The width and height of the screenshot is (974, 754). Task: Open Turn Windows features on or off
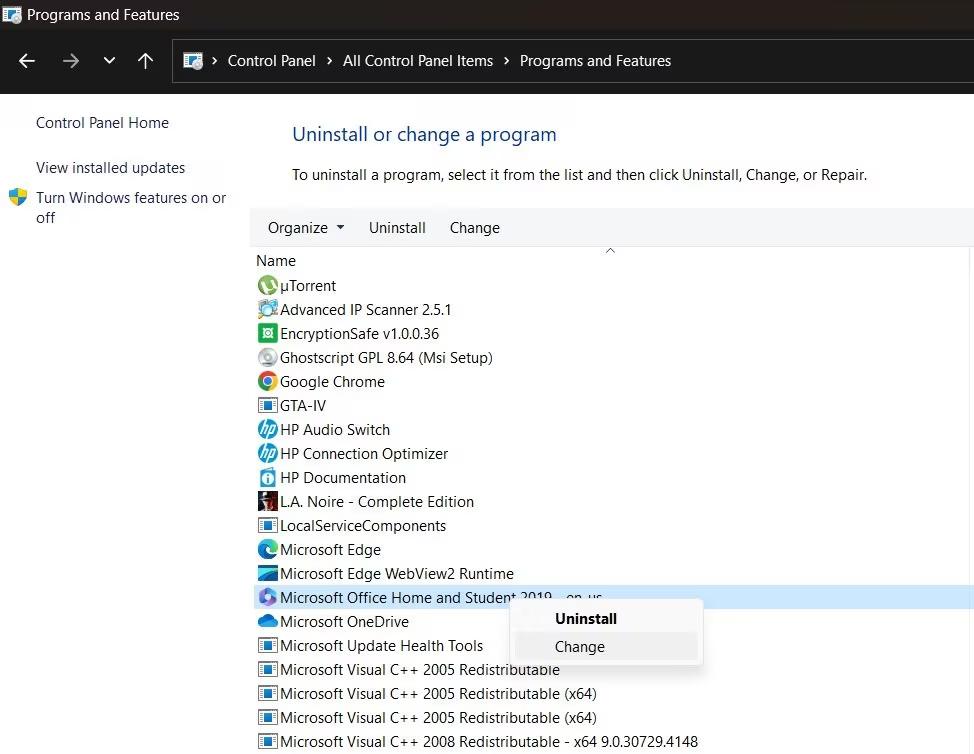pyautogui.click(x=130, y=207)
